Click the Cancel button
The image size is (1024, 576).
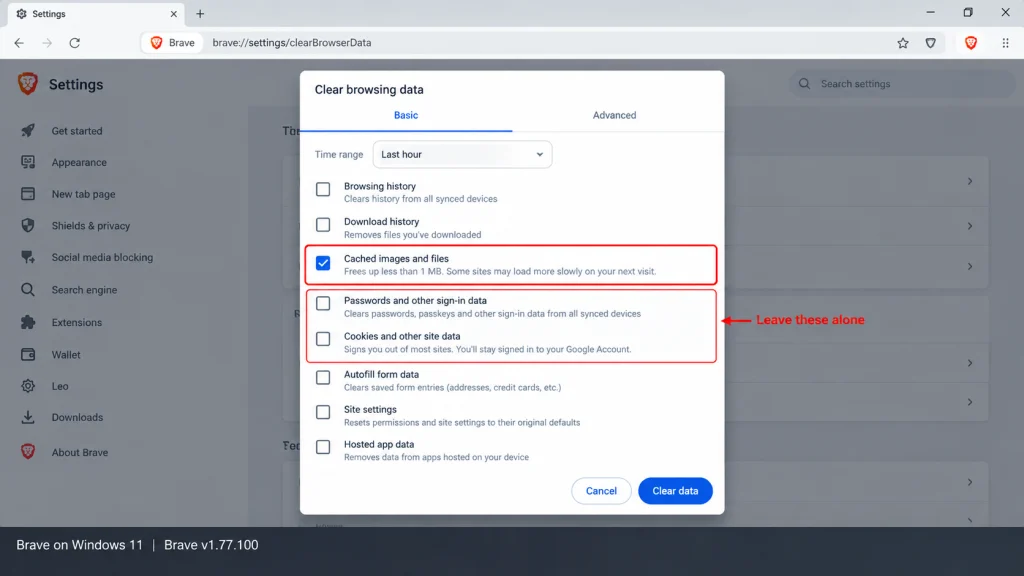pyautogui.click(x=601, y=491)
